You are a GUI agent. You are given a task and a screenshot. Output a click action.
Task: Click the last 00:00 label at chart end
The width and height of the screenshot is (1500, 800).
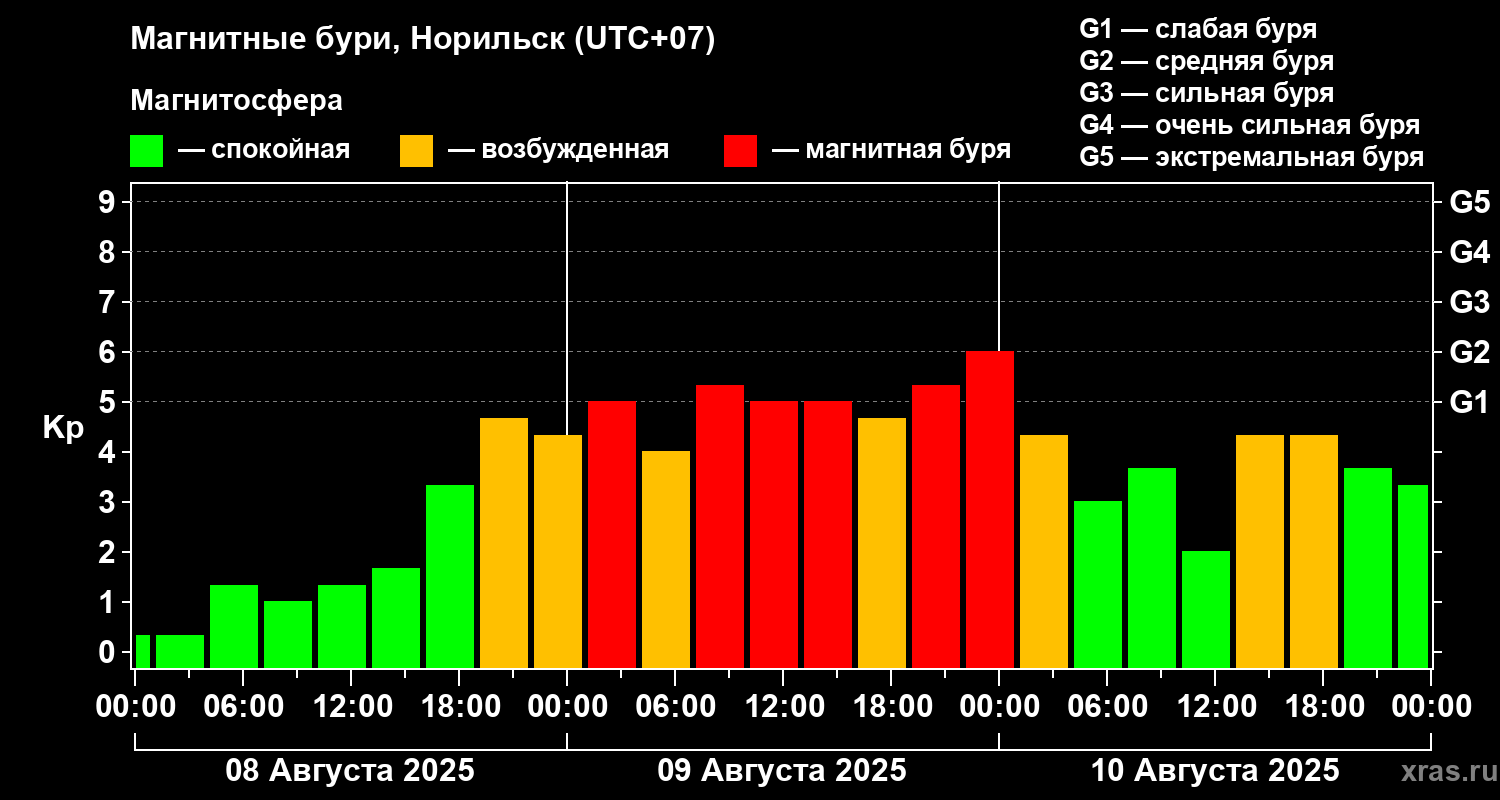click(x=1431, y=706)
